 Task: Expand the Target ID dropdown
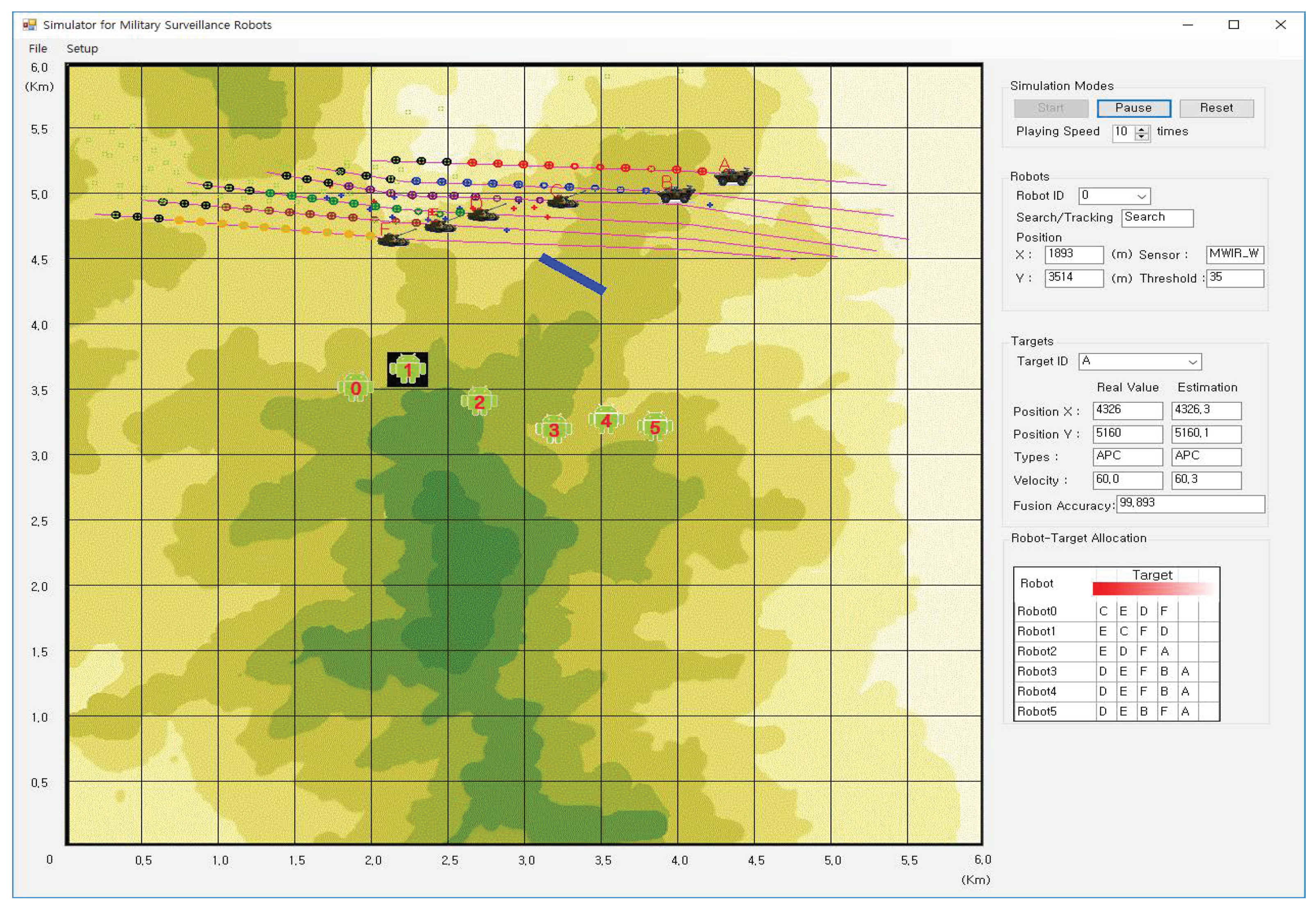pos(1139,361)
